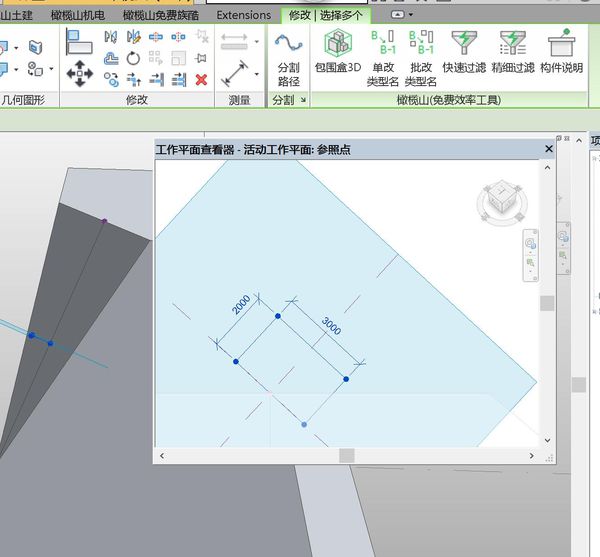Select the Split Element tool
Image resolution: width=600 pixels, height=557 pixels.
[x=156, y=37]
